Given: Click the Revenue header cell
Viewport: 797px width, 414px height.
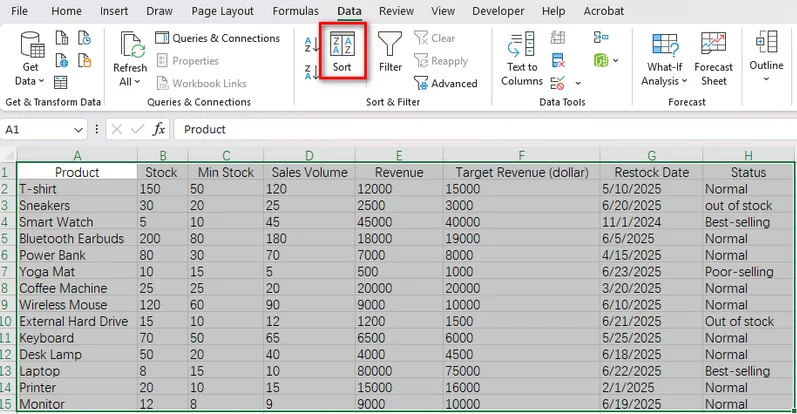Looking at the screenshot, I should [x=399, y=172].
